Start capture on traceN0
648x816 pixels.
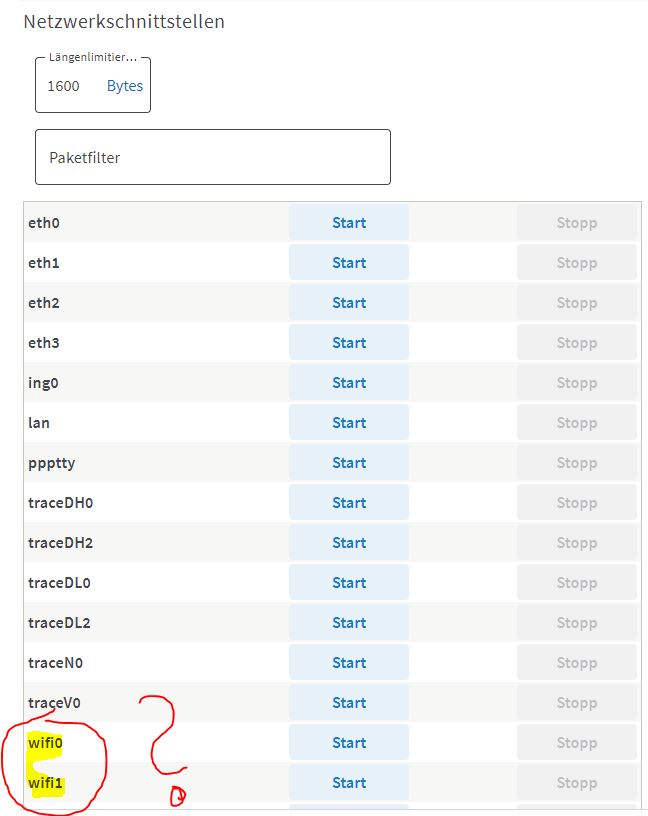pyautogui.click(x=349, y=663)
